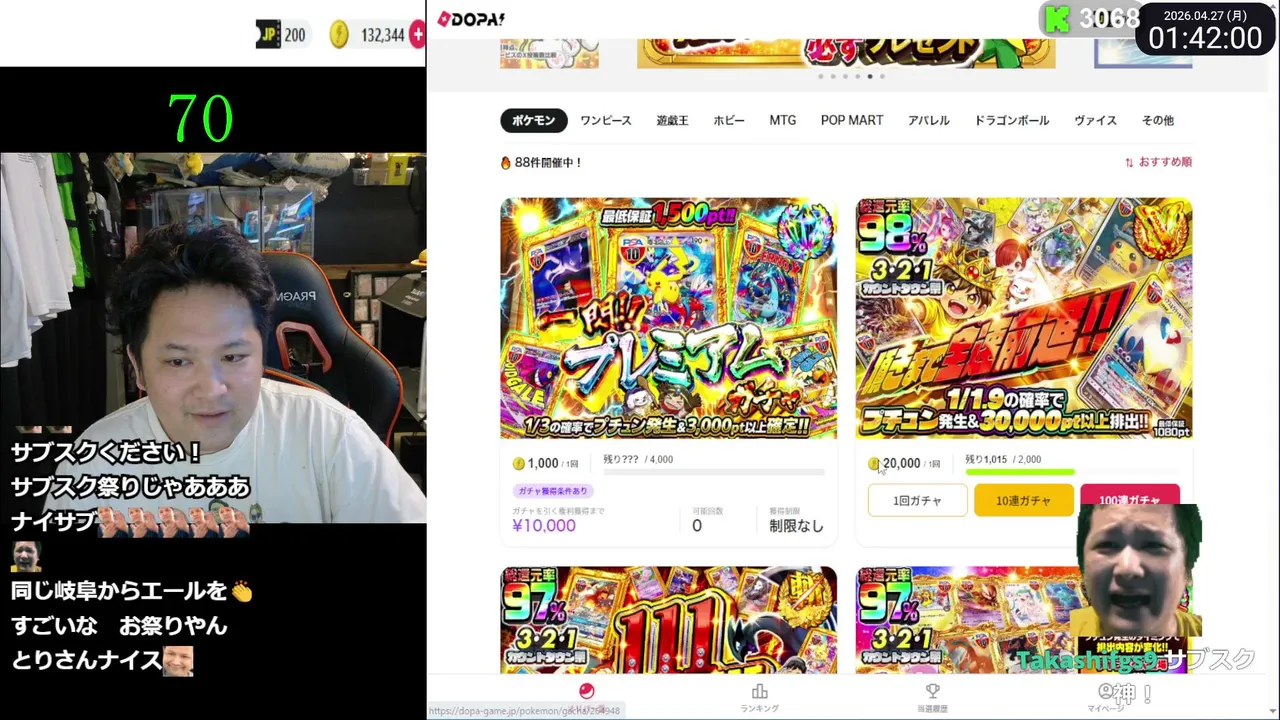Click the green 70 counter in the stream overlay
The image size is (1280, 720).
coord(201,119)
